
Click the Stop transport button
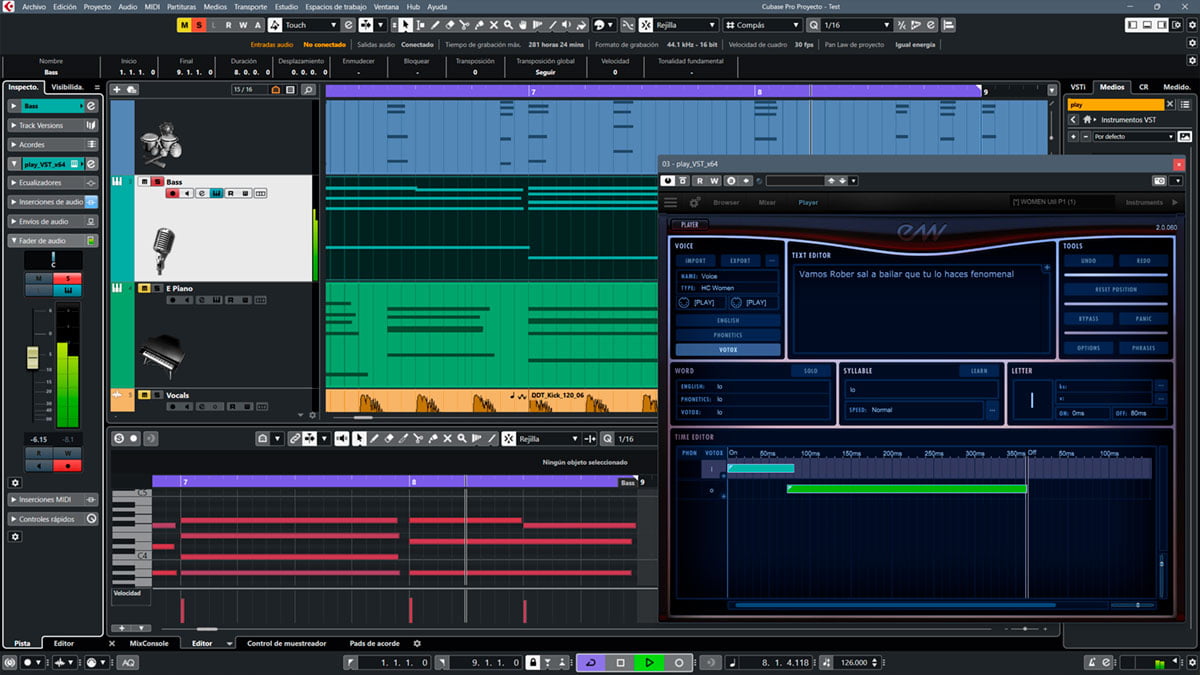620,662
